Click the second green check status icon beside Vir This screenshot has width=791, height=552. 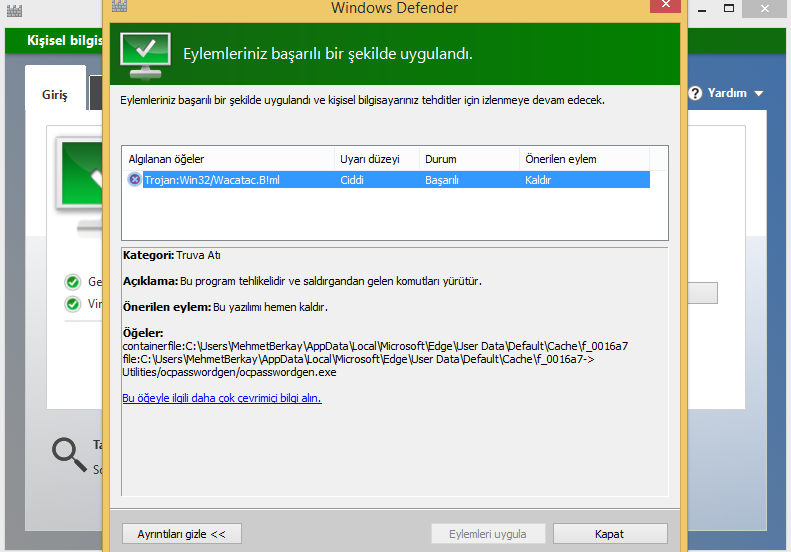tap(73, 304)
